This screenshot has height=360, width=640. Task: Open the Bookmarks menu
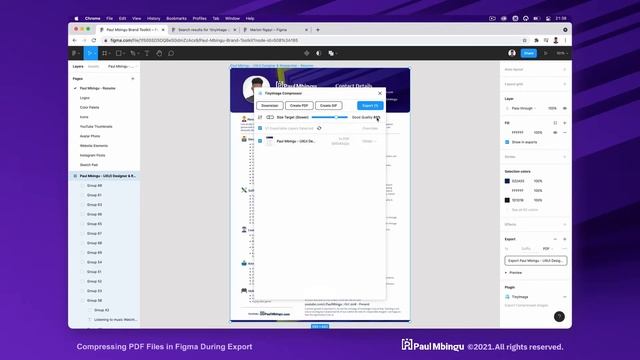(176, 18)
